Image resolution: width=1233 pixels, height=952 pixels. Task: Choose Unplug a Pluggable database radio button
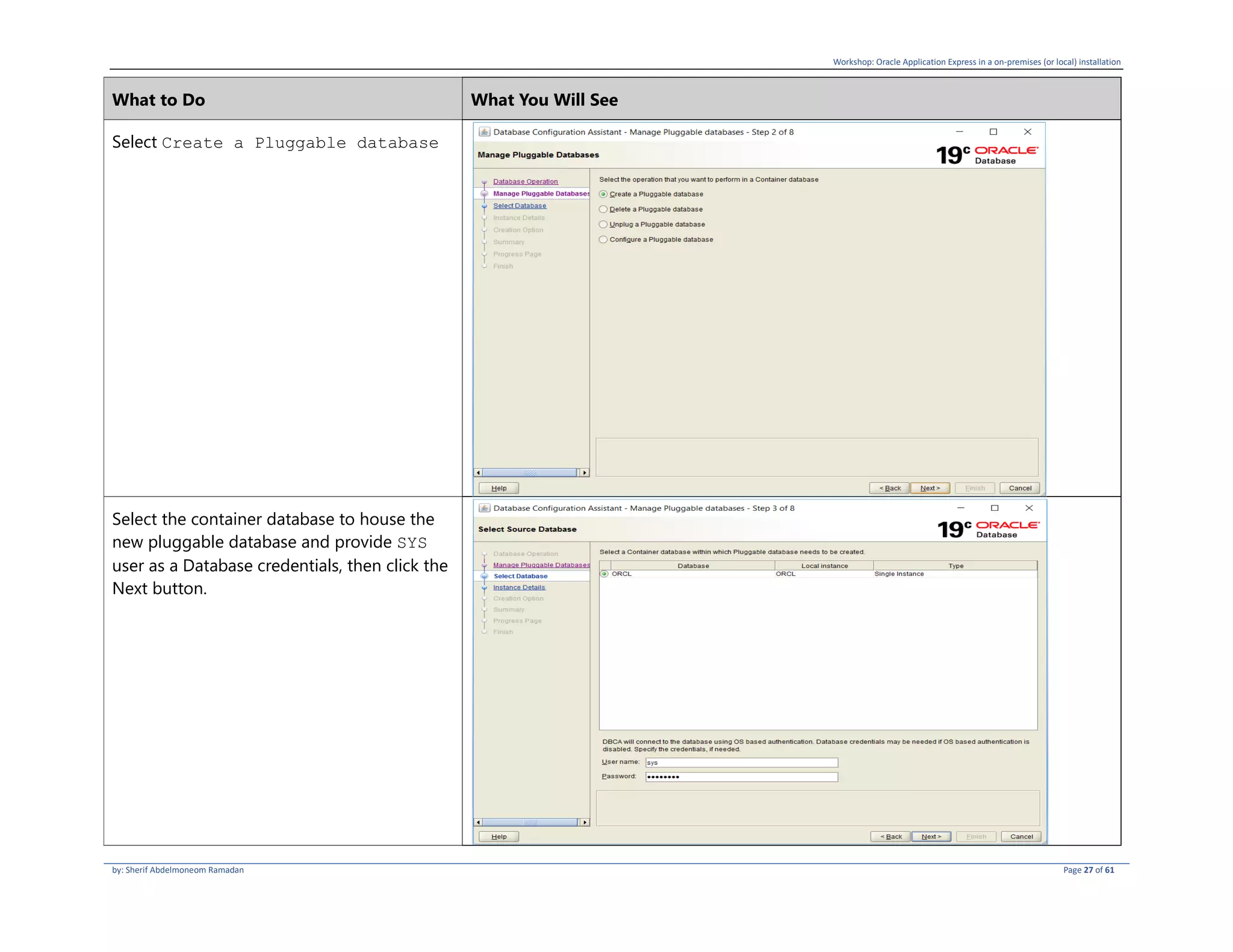tap(603, 224)
